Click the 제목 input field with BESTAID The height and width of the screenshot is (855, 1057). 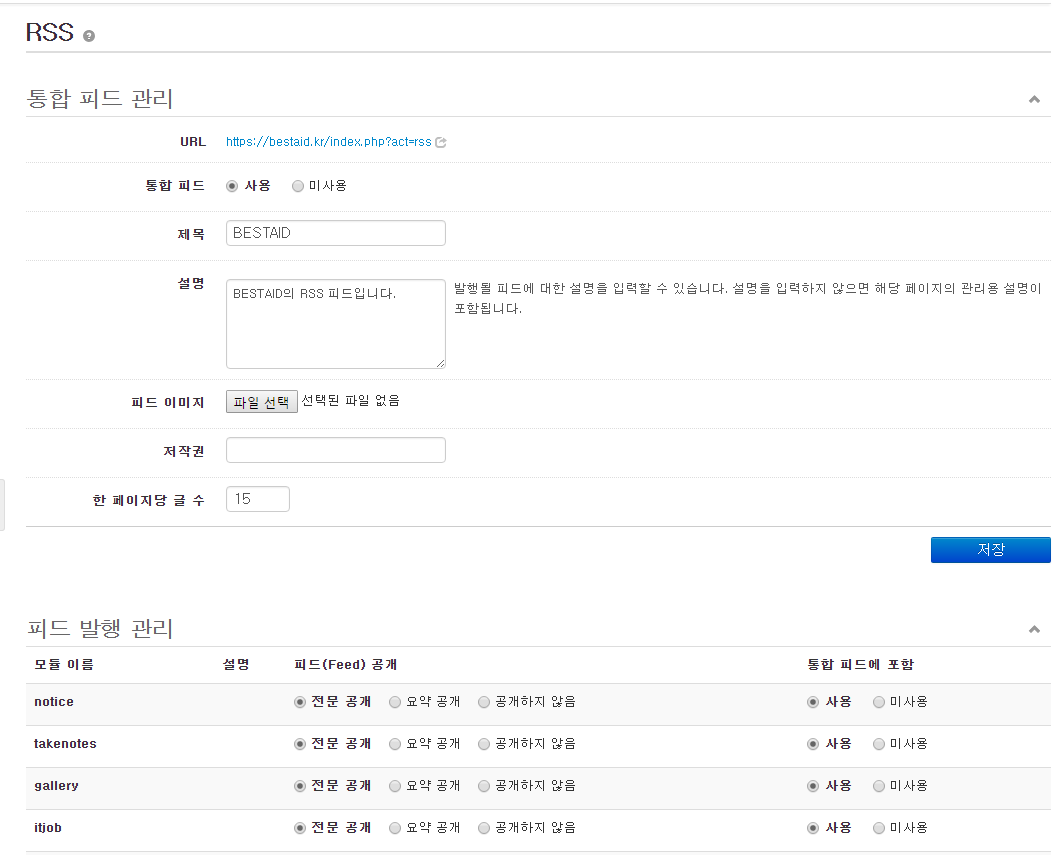tap(335, 233)
